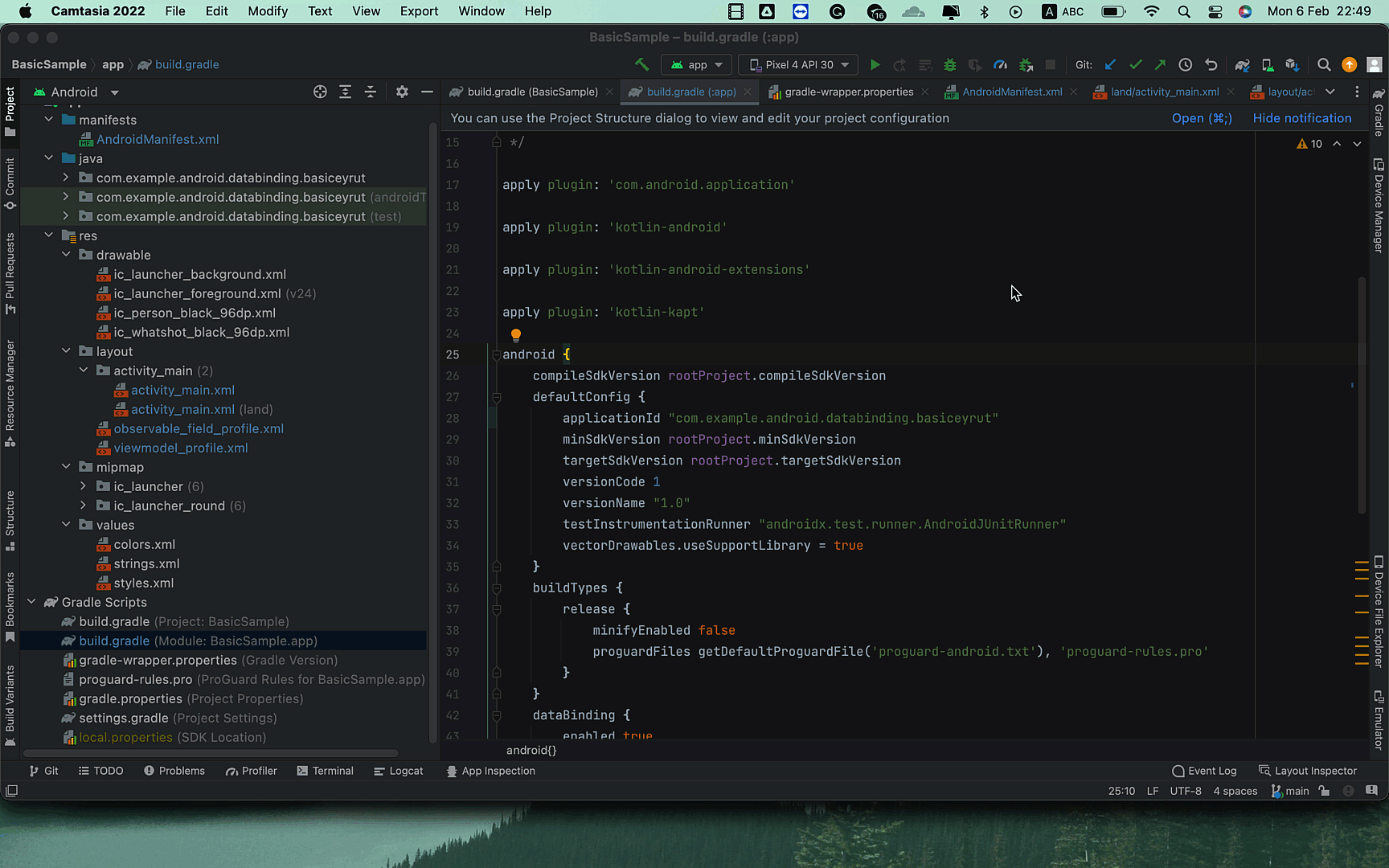Viewport: 1389px width, 868px height.
Task: Collapse the drawable folder in Project tree
Action: 67,255
